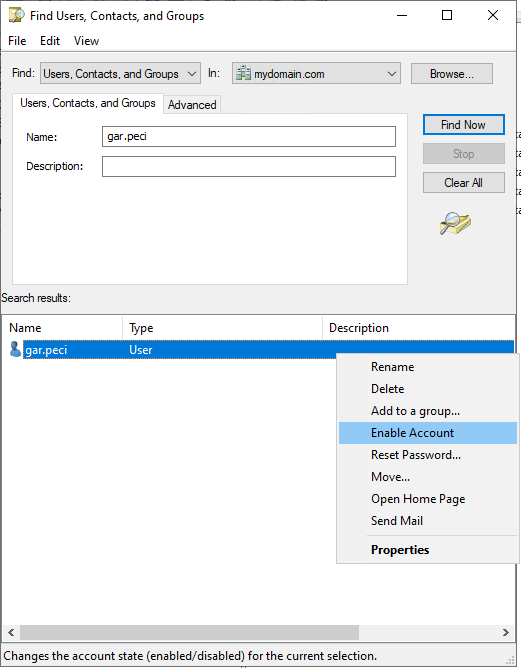521x668 pixels.
Task: Choose Send Mail from context menu
Action: click(428, 521)
